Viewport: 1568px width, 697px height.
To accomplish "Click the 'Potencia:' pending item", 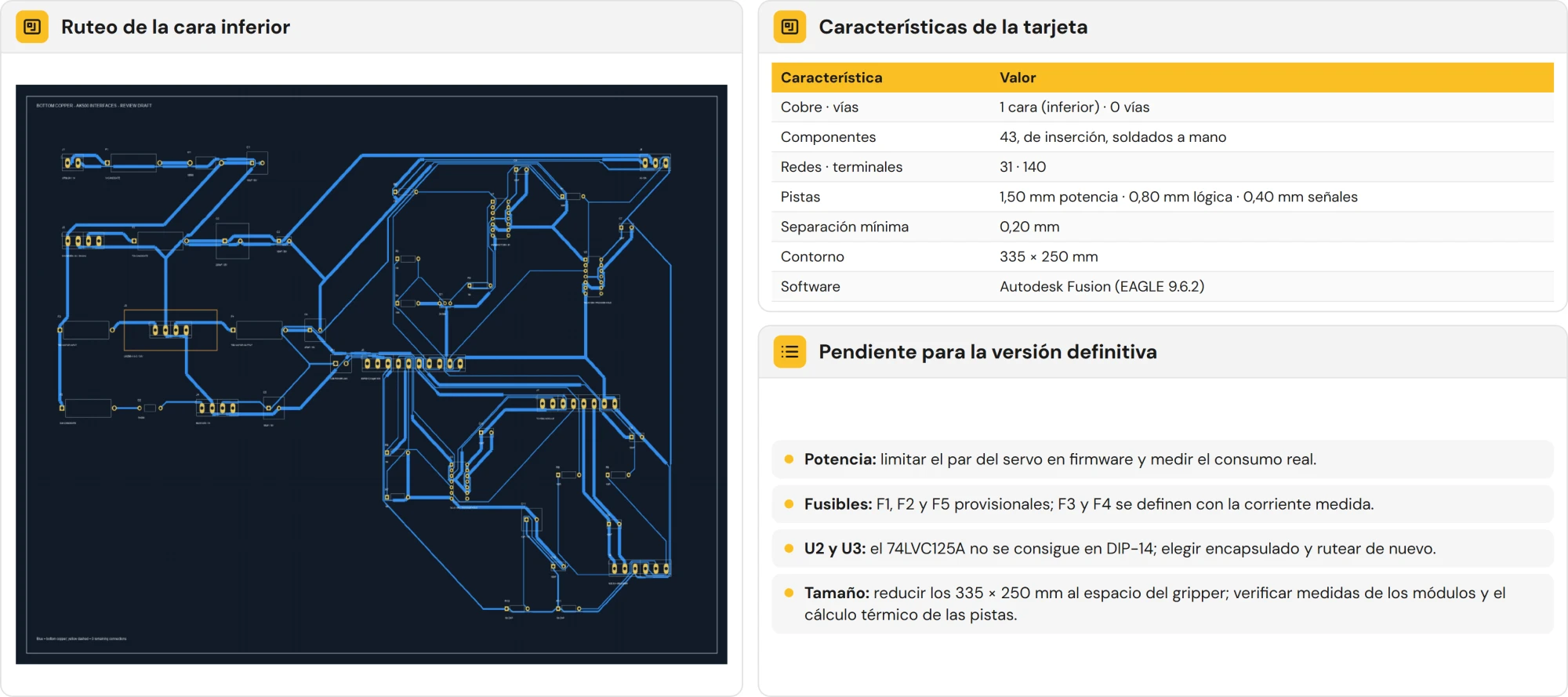I will (x=1163, y=459).
